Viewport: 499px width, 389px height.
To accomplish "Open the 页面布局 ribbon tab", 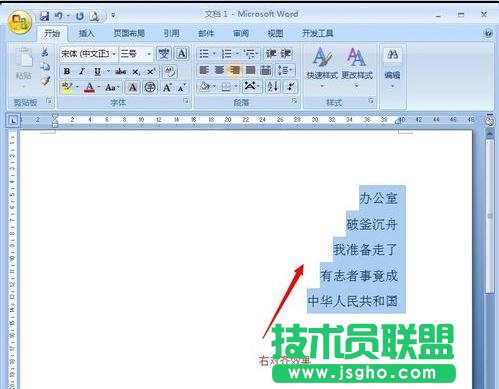I will click(x=129, y=33).
